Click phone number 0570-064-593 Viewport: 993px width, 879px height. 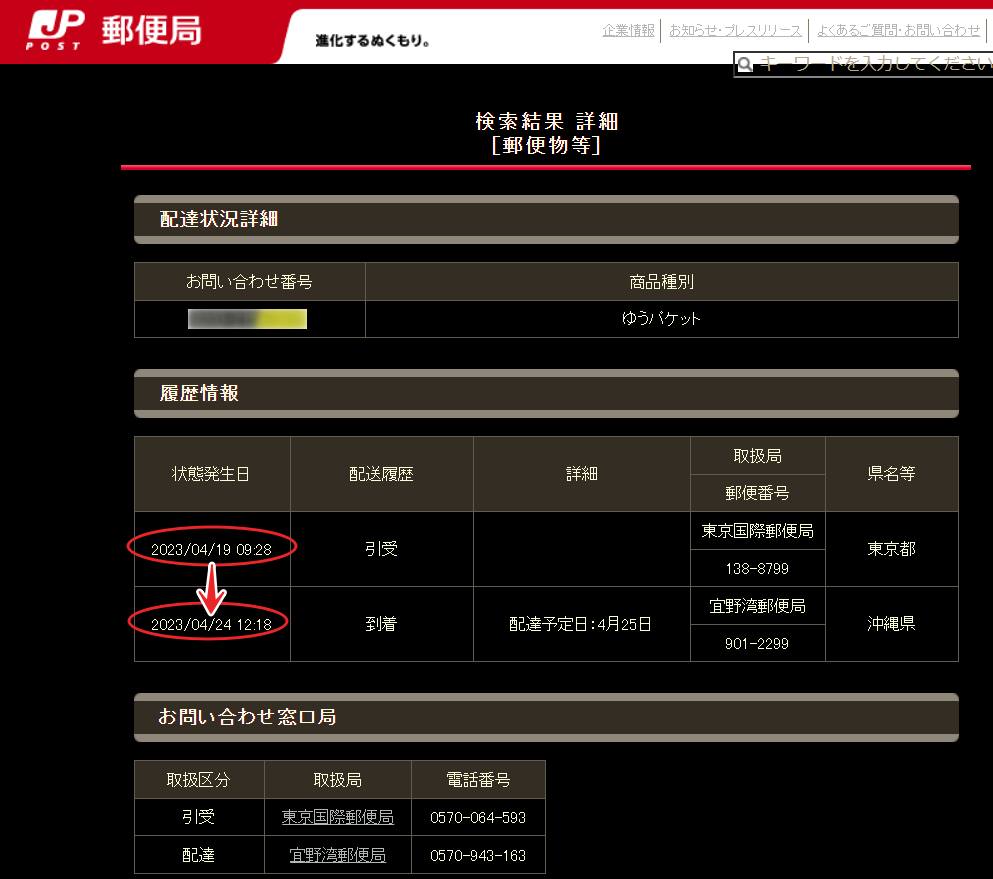click(478, 817)
